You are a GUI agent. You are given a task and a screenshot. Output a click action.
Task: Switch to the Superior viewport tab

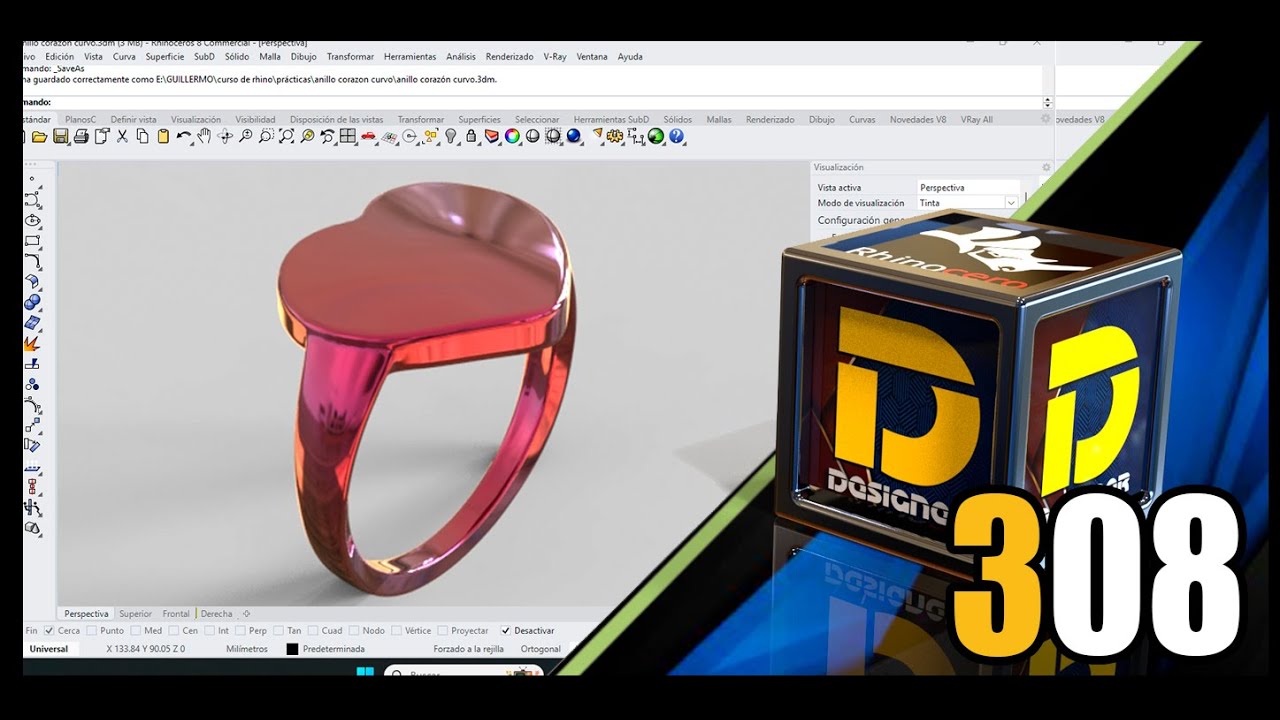click(135, 614)
